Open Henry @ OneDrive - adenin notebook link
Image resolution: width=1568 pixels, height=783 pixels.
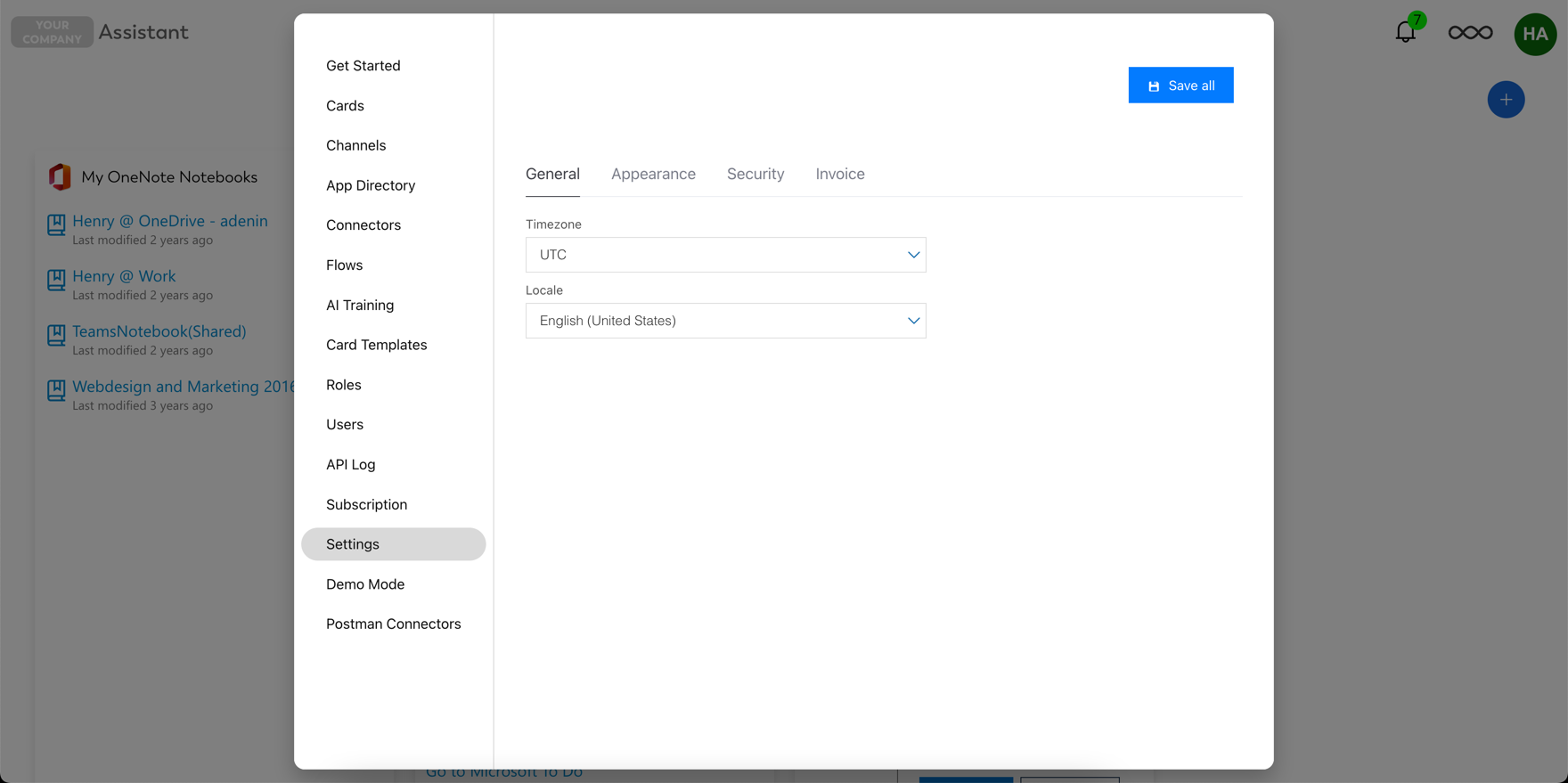170,221
